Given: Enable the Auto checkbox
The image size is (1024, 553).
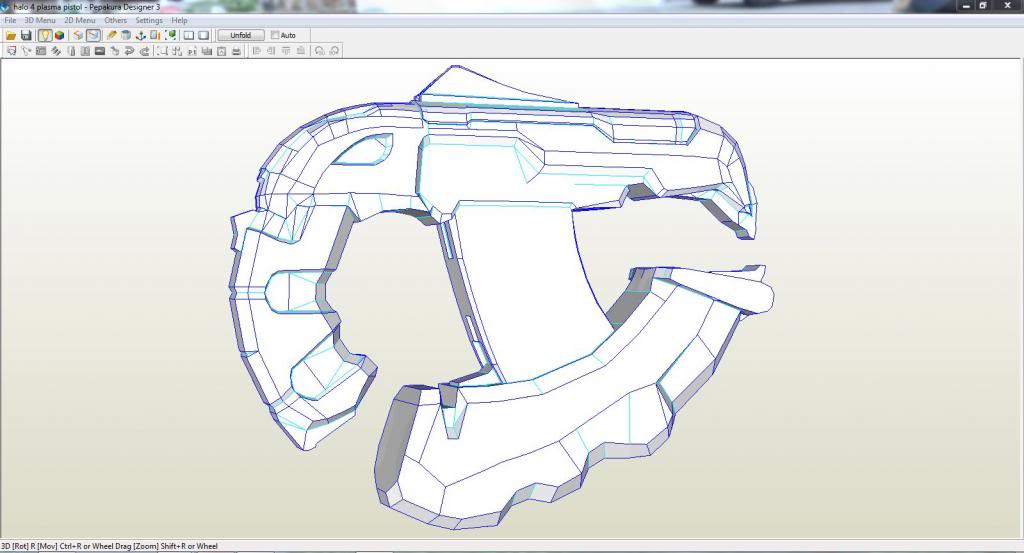Looking at the screenshot, I should coord(275,35).
